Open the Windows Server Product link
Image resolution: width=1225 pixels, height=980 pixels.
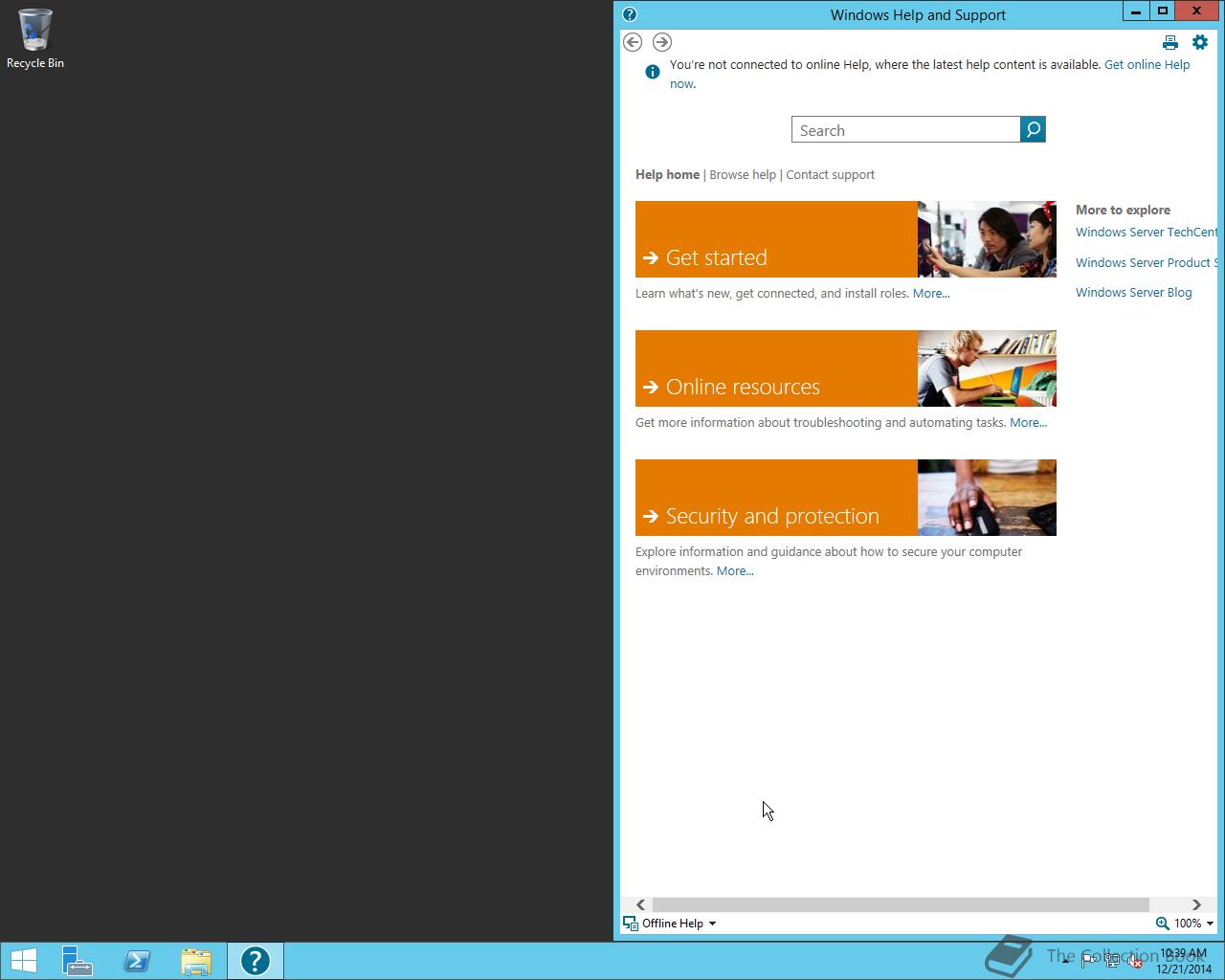click(1147, 263)
